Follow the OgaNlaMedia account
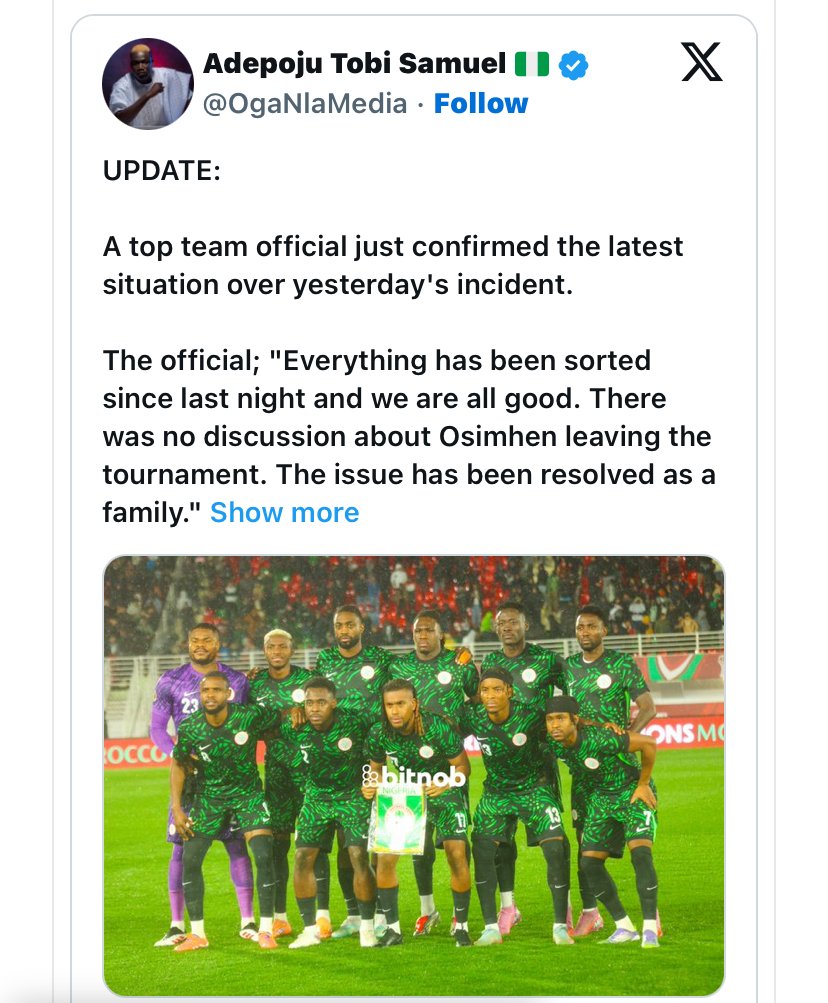Viewport: 828px width, 1003px height. pyautogui.click(x=481, y=103)
